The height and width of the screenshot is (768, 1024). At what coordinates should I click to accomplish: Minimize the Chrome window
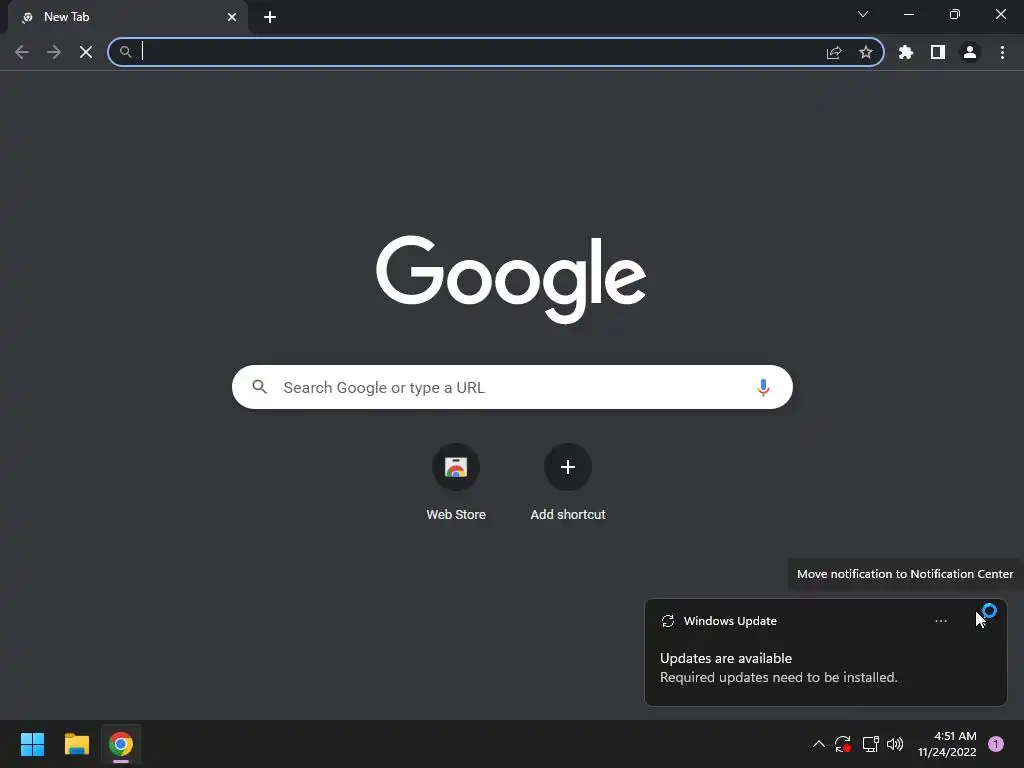908,14
